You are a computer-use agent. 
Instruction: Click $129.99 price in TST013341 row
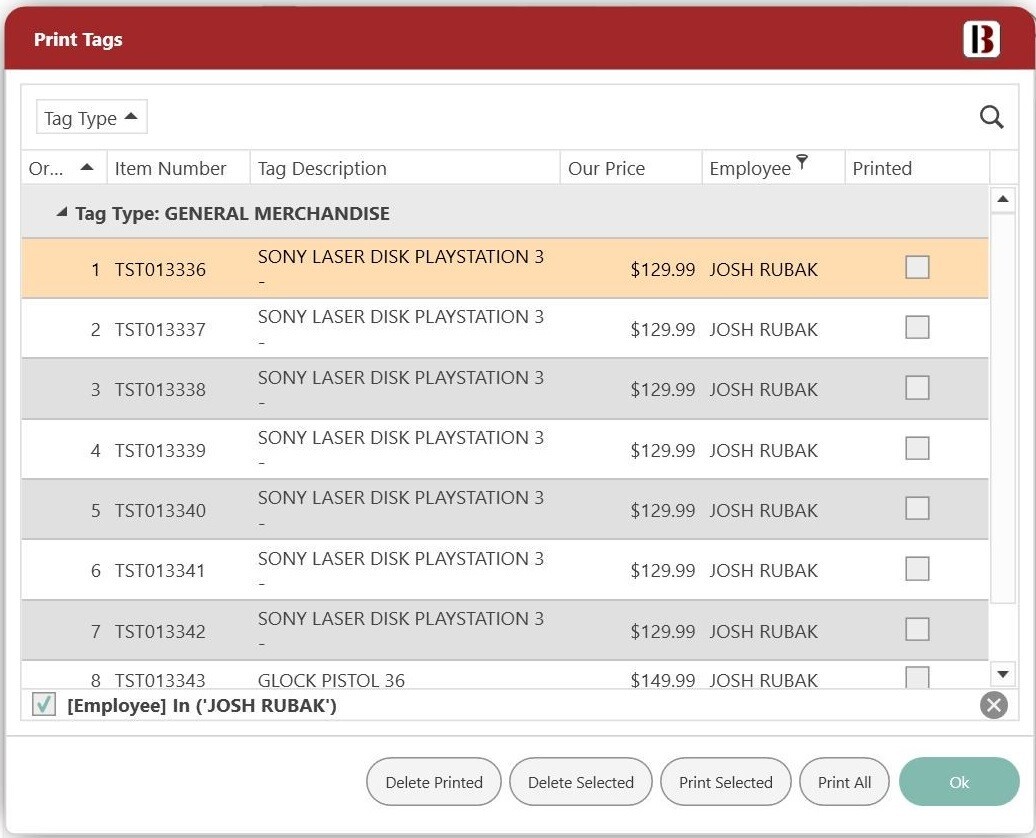coord(663,570)
